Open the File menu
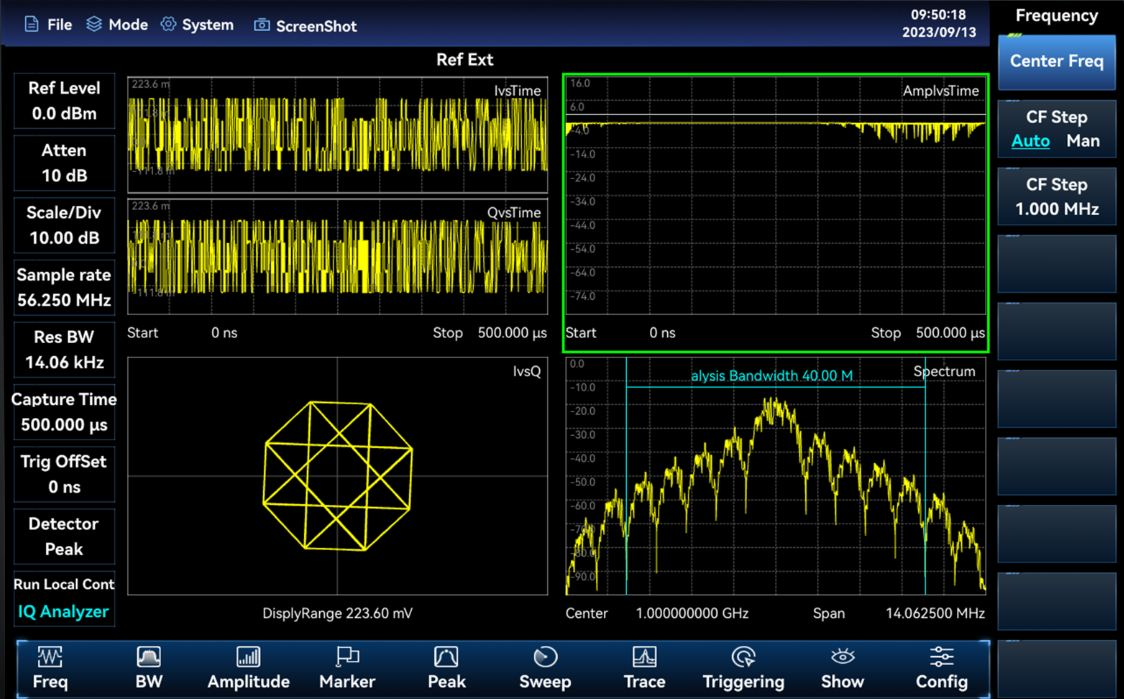1124x699 pixels. tap(48, 25)
